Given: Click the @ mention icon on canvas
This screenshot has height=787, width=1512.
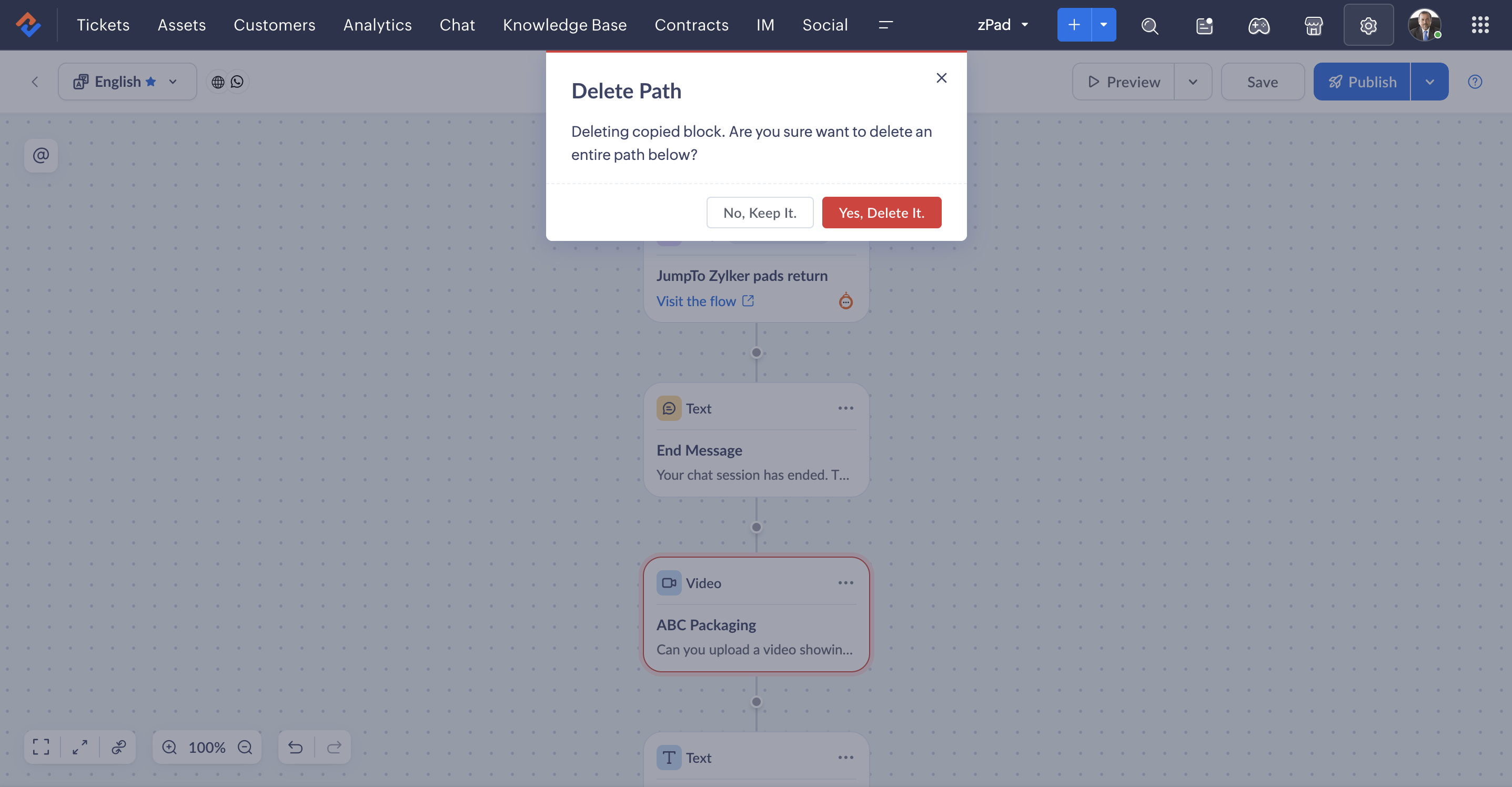Looking at the screenshot, I should [x=41, y=156].
